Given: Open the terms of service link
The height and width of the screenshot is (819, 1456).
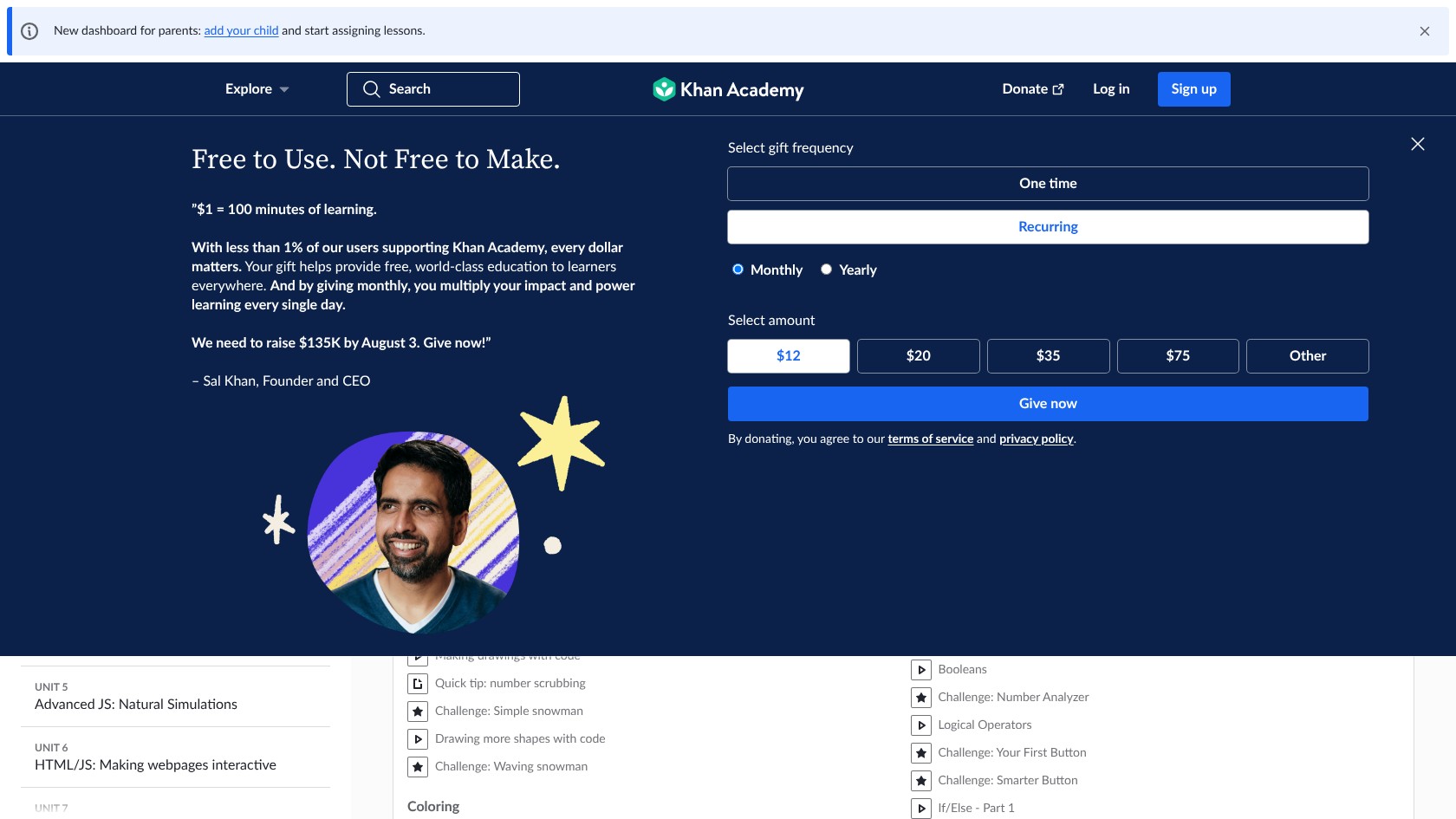Looking at the screenshot, I should point(931,439).
